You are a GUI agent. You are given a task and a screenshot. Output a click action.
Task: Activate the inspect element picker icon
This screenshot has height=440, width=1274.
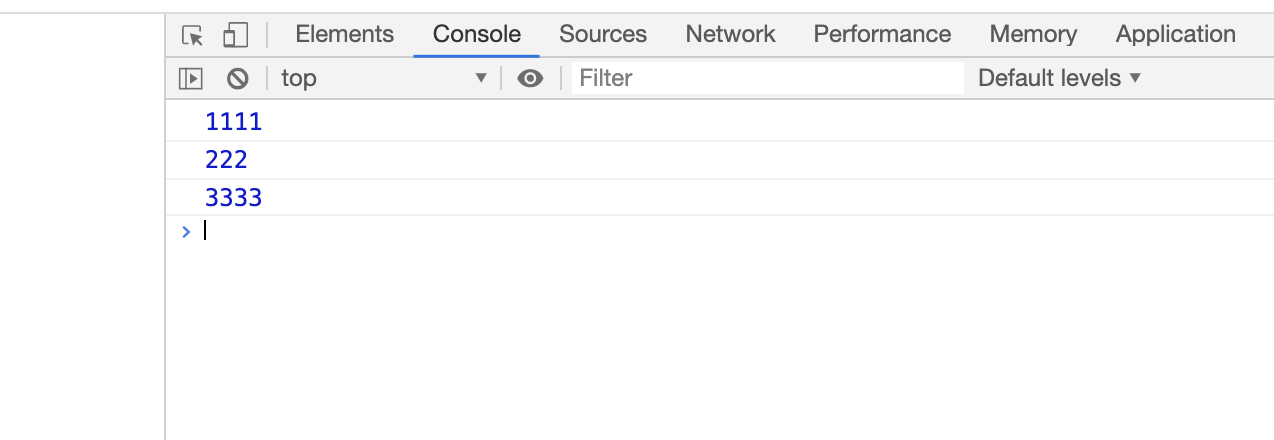tap(192, 36)
